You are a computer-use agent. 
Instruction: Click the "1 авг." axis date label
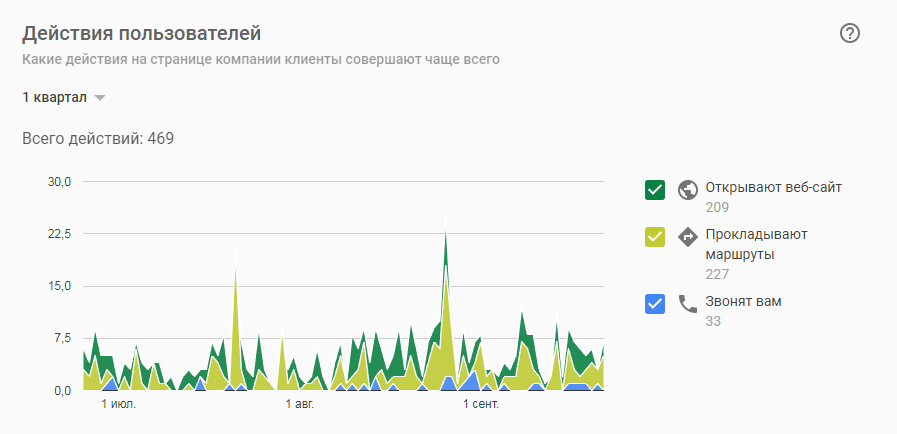[x=299, y=405]
